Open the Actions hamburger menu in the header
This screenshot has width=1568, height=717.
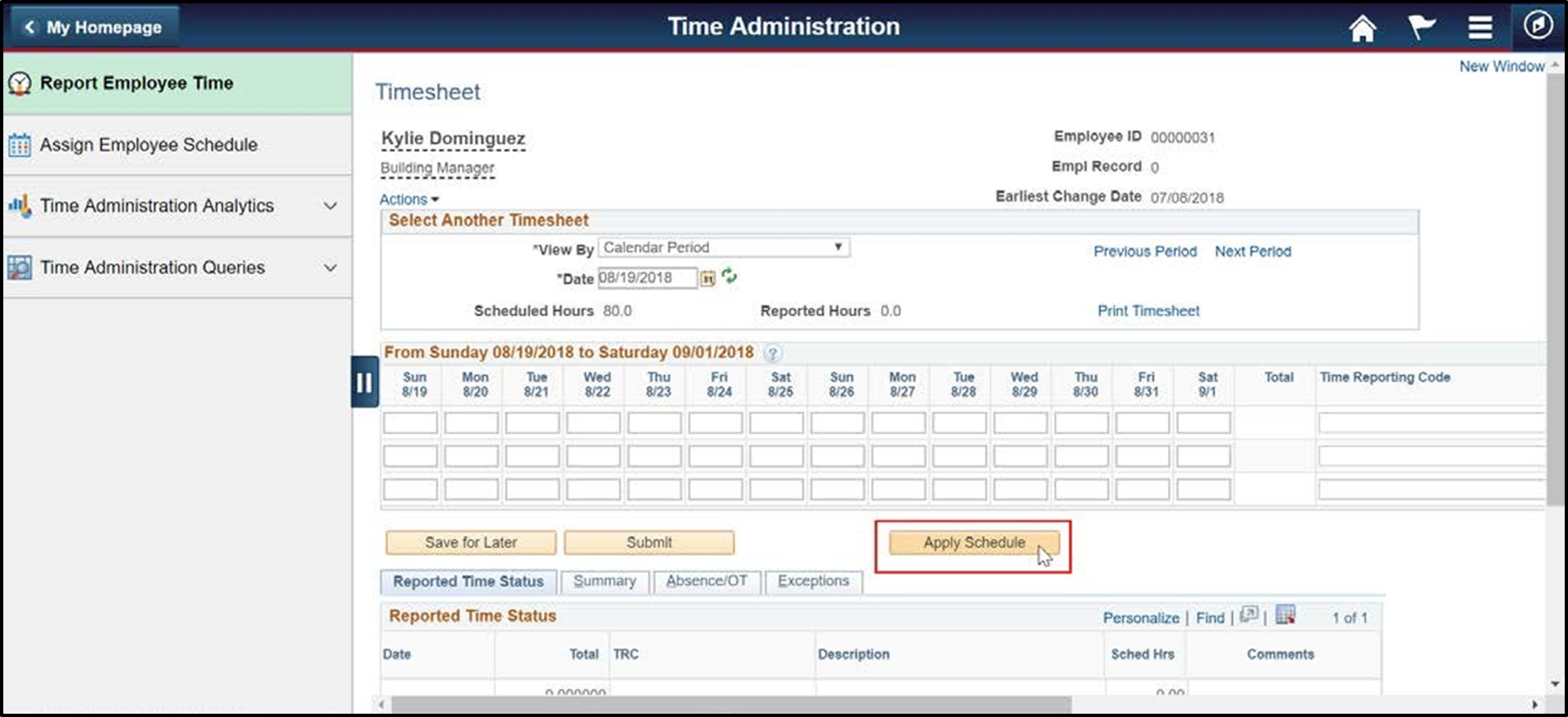tap(1480, 28)
